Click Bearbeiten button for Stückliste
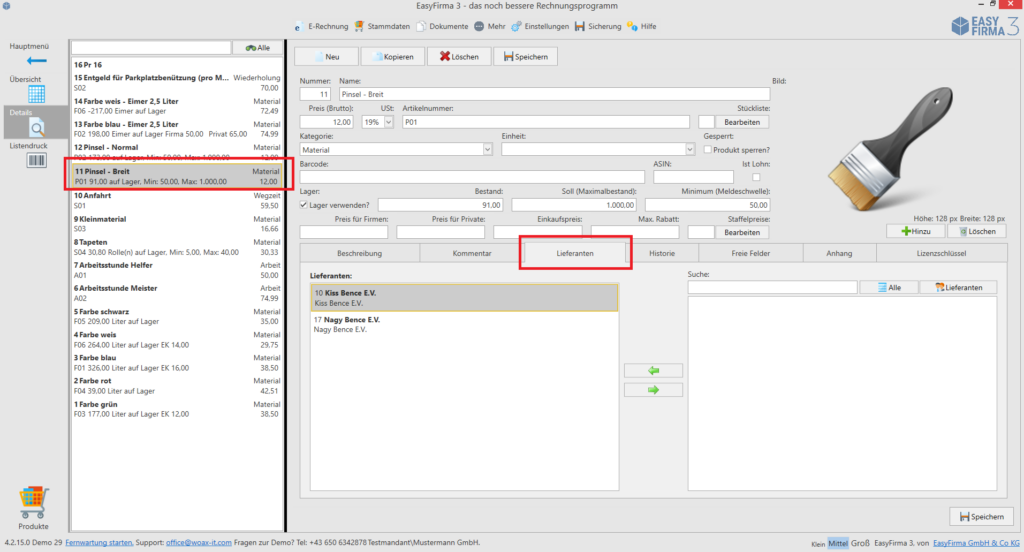 [742, 122]
